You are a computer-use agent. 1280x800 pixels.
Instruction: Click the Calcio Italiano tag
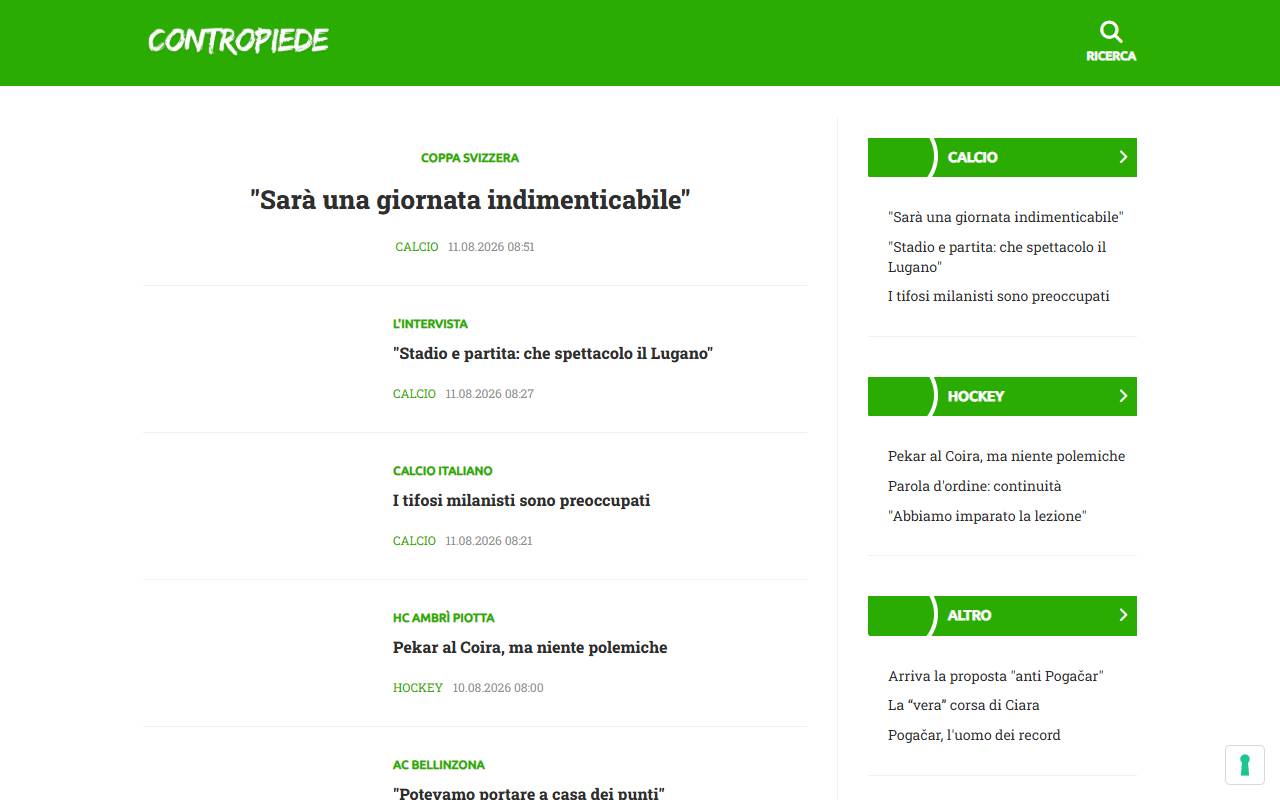tap(443, 471)
